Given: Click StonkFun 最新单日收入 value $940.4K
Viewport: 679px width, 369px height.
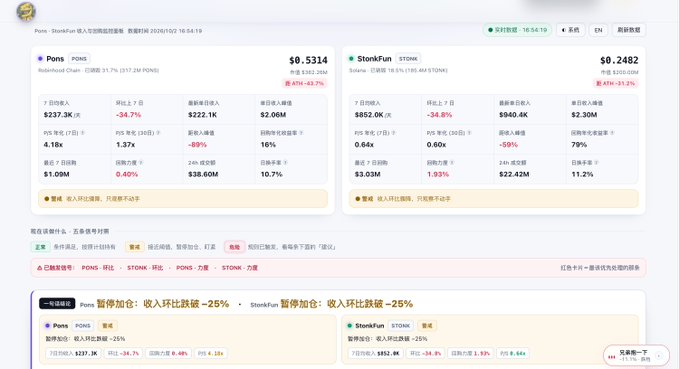Looking at the screenshot, I should point(513,115).
